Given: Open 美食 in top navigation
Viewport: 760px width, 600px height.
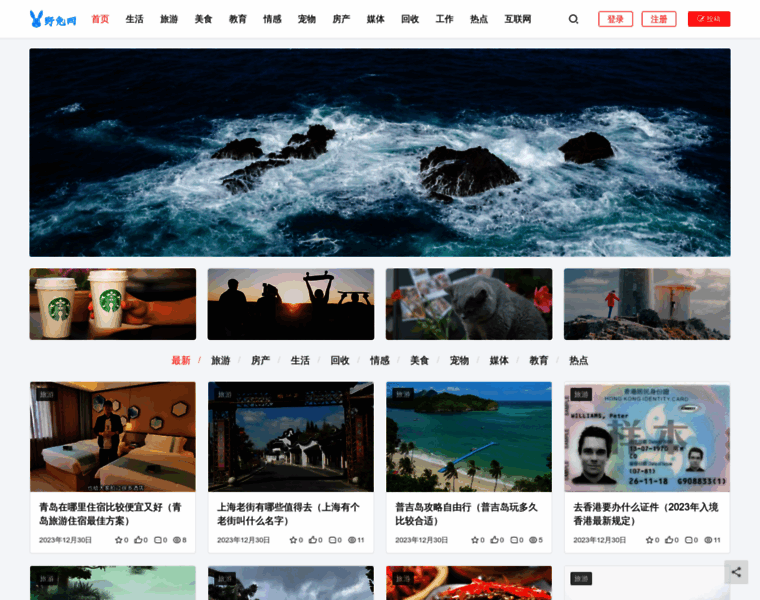Looking at the screenshot, I should tap(203, 19).
